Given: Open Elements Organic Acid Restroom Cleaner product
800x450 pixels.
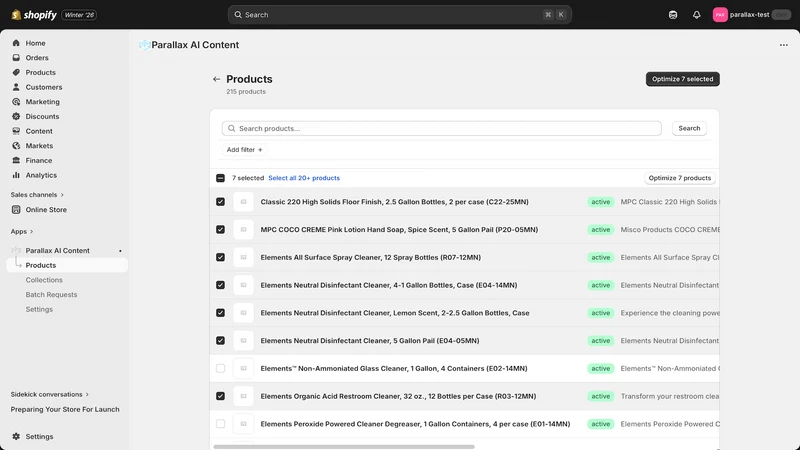Looking at the screenshot, I should click(398, 396).
